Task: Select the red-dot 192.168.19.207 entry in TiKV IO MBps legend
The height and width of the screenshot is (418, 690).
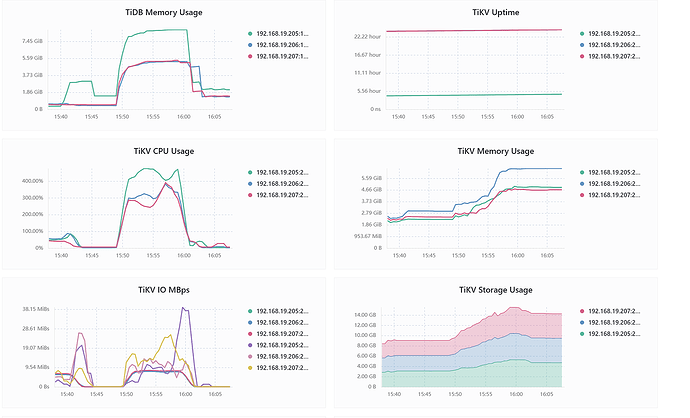Action: coord(278,334)
